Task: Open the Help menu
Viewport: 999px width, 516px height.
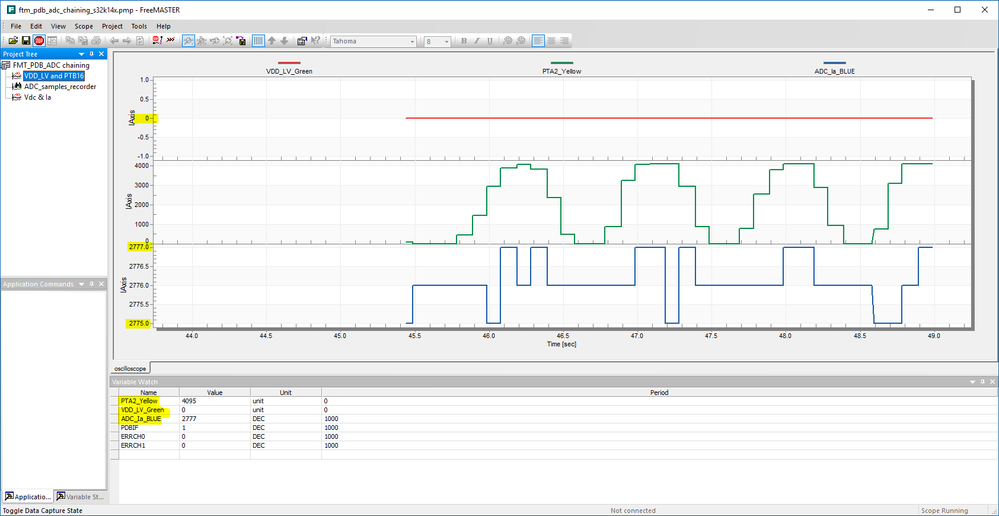Action: [x=164, y=26]
